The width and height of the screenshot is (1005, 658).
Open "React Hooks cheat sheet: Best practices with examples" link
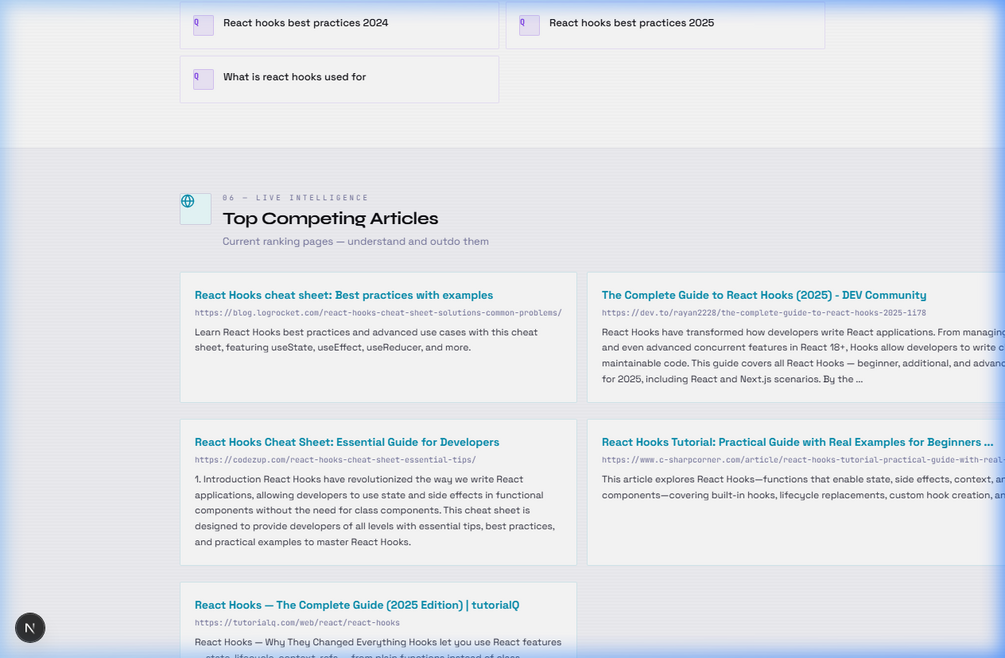344,295
